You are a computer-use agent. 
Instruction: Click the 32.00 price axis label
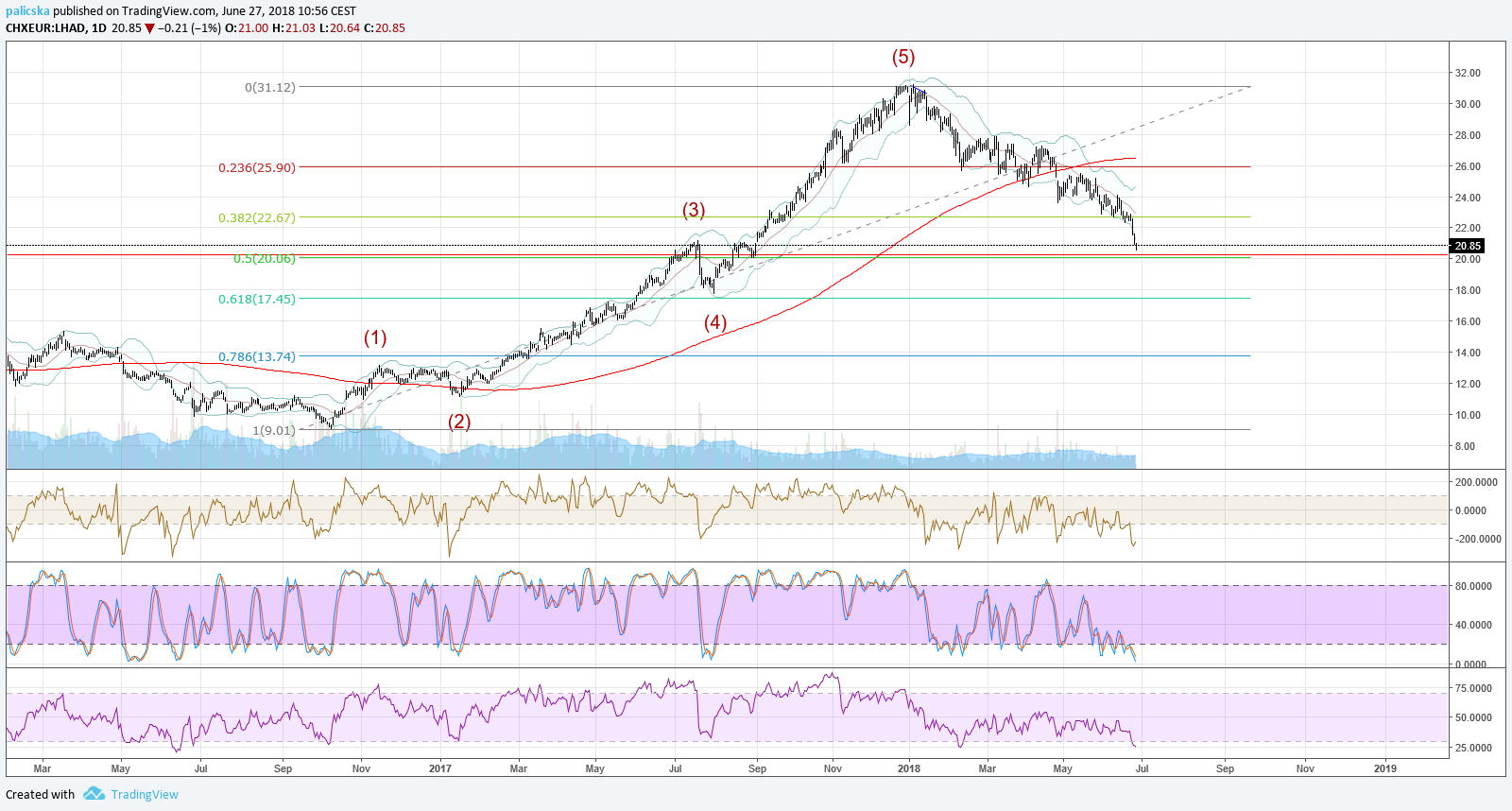(1468, 73)
